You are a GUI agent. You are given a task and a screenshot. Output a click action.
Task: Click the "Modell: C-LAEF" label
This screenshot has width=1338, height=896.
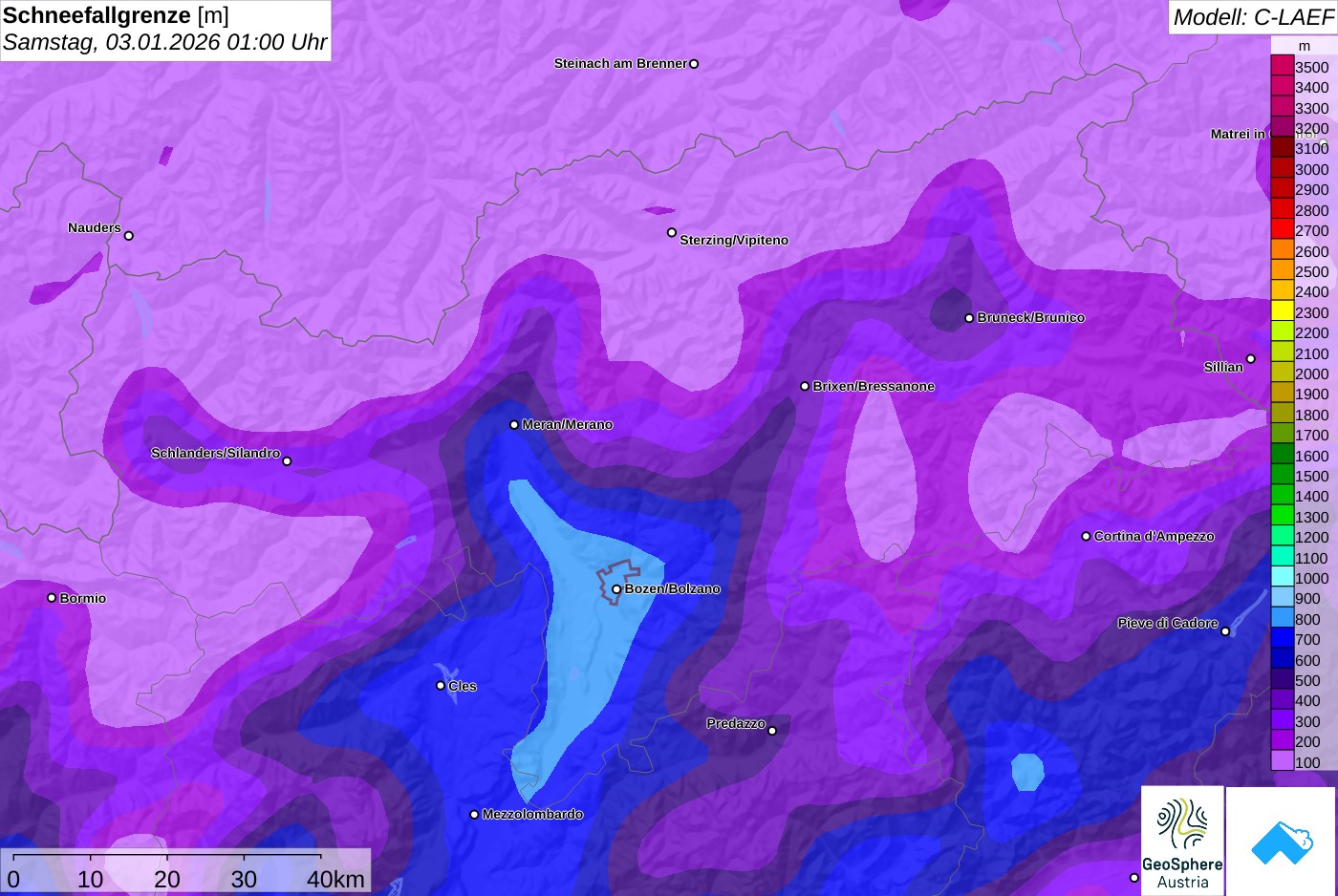(x=1252, y=16)
